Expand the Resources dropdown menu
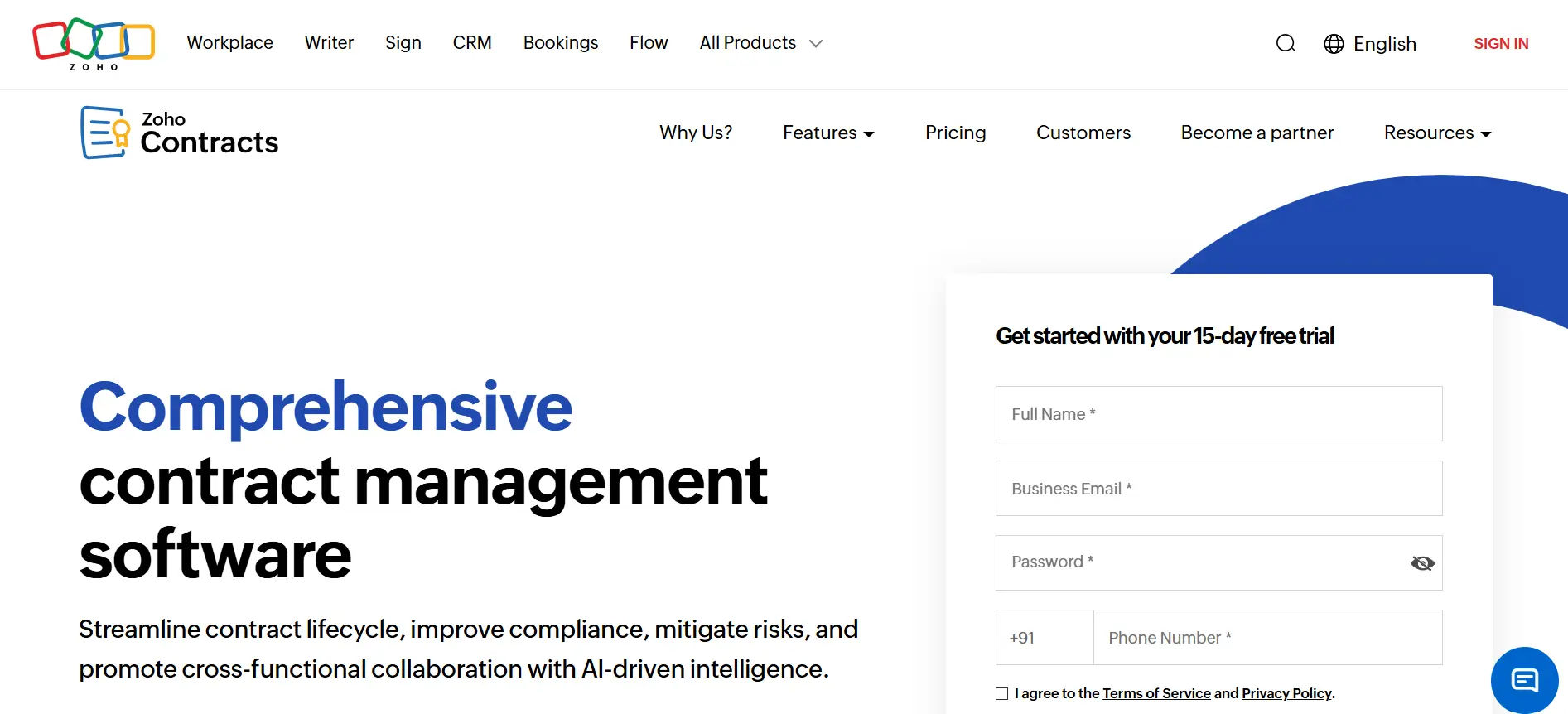The image size is (1568, 714). click(x=1437, y=133)
